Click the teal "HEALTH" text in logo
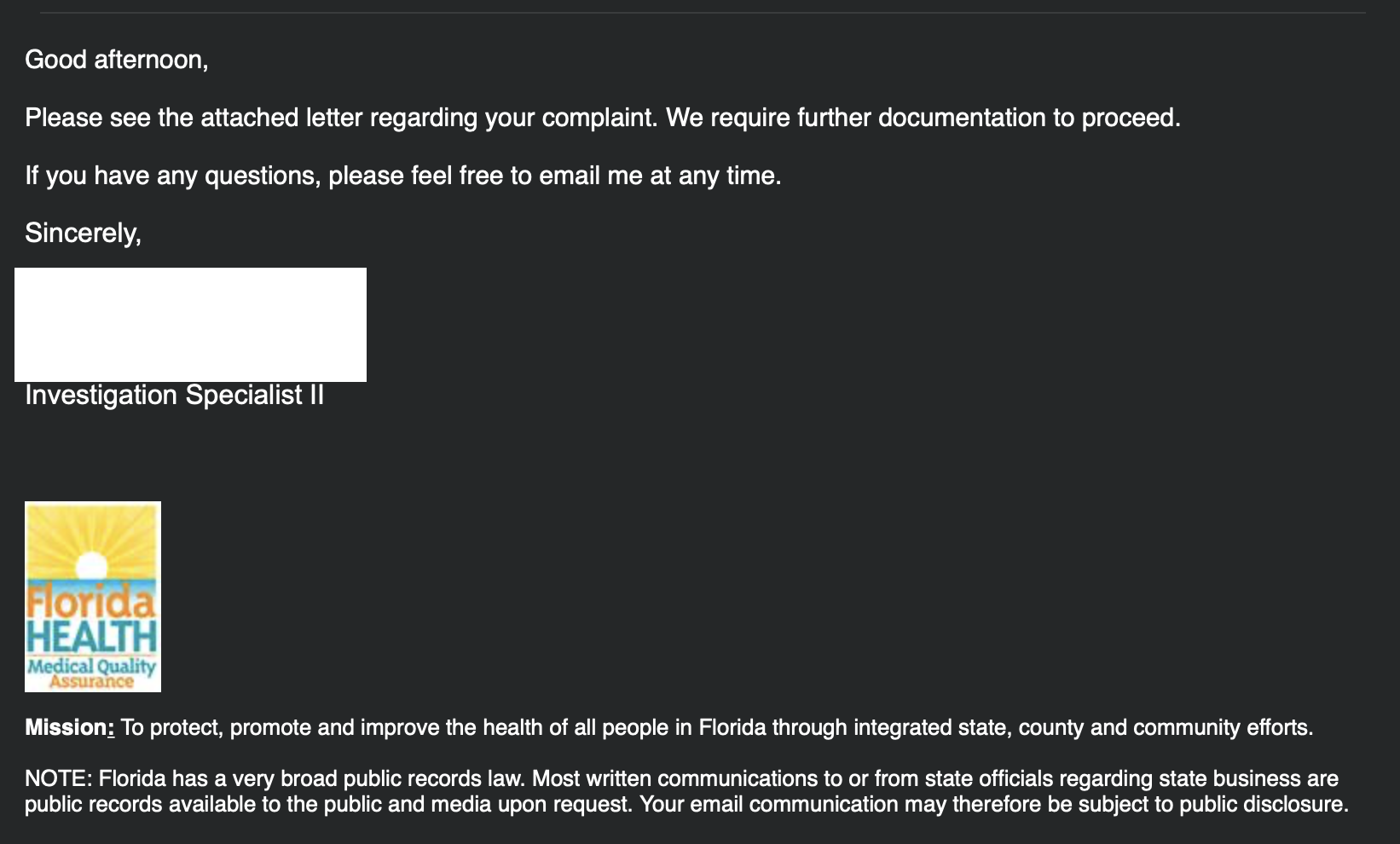Viewport: 1400px width, 844px height. [x=92, y=636]
